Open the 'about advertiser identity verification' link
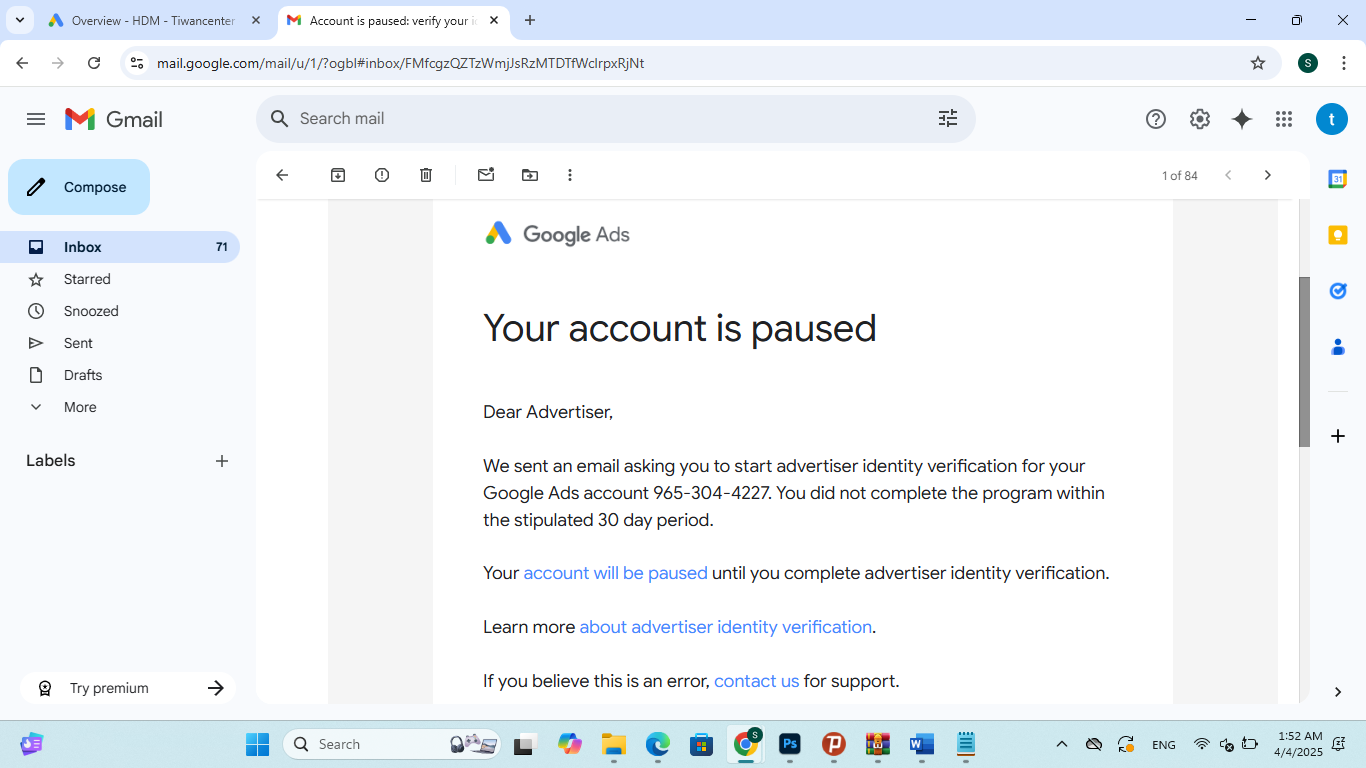Image resolution: width=1366 pixels, height=768 pixels. tap(726, 627)
